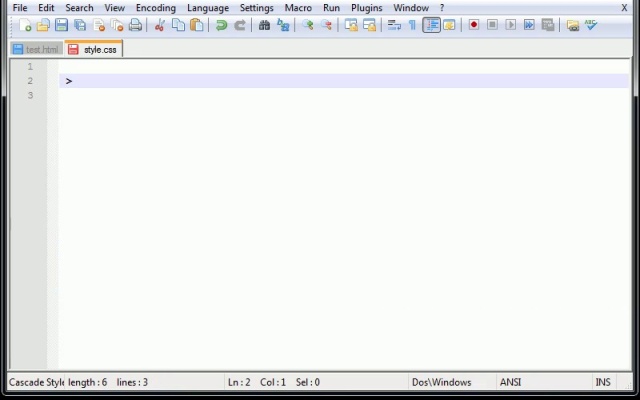Image resolution: width=640 pixels, height=400 pixels.
Task: Click the Close All documents icon
Action: tap(117, 25)
